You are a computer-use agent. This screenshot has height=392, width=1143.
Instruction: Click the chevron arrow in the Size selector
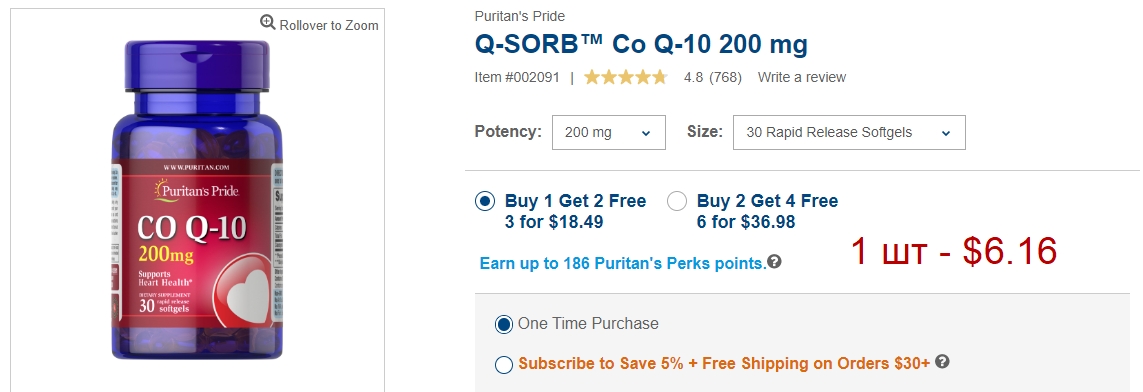945,133
